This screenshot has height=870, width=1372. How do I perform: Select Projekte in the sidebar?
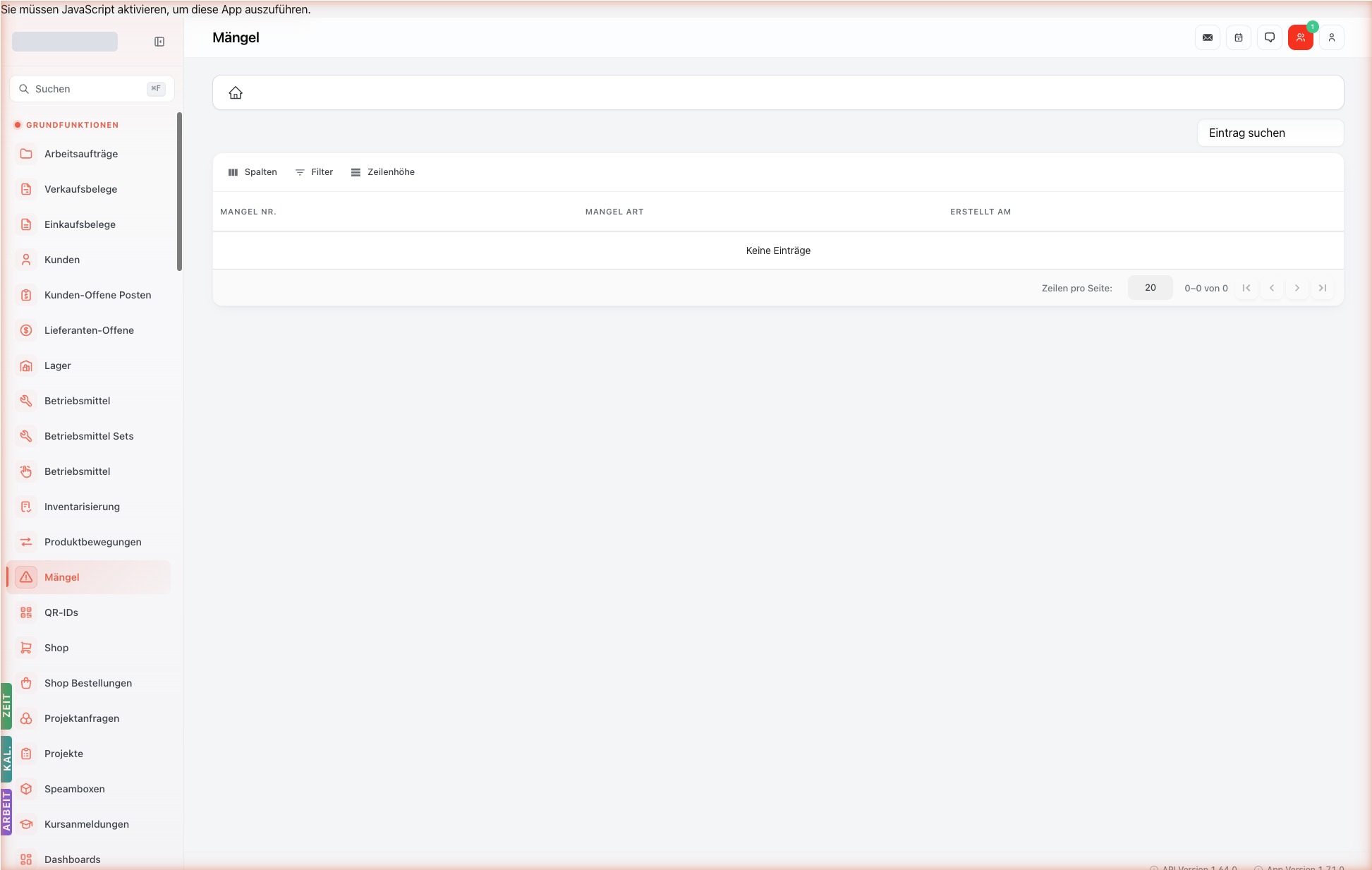coord(89,754)
